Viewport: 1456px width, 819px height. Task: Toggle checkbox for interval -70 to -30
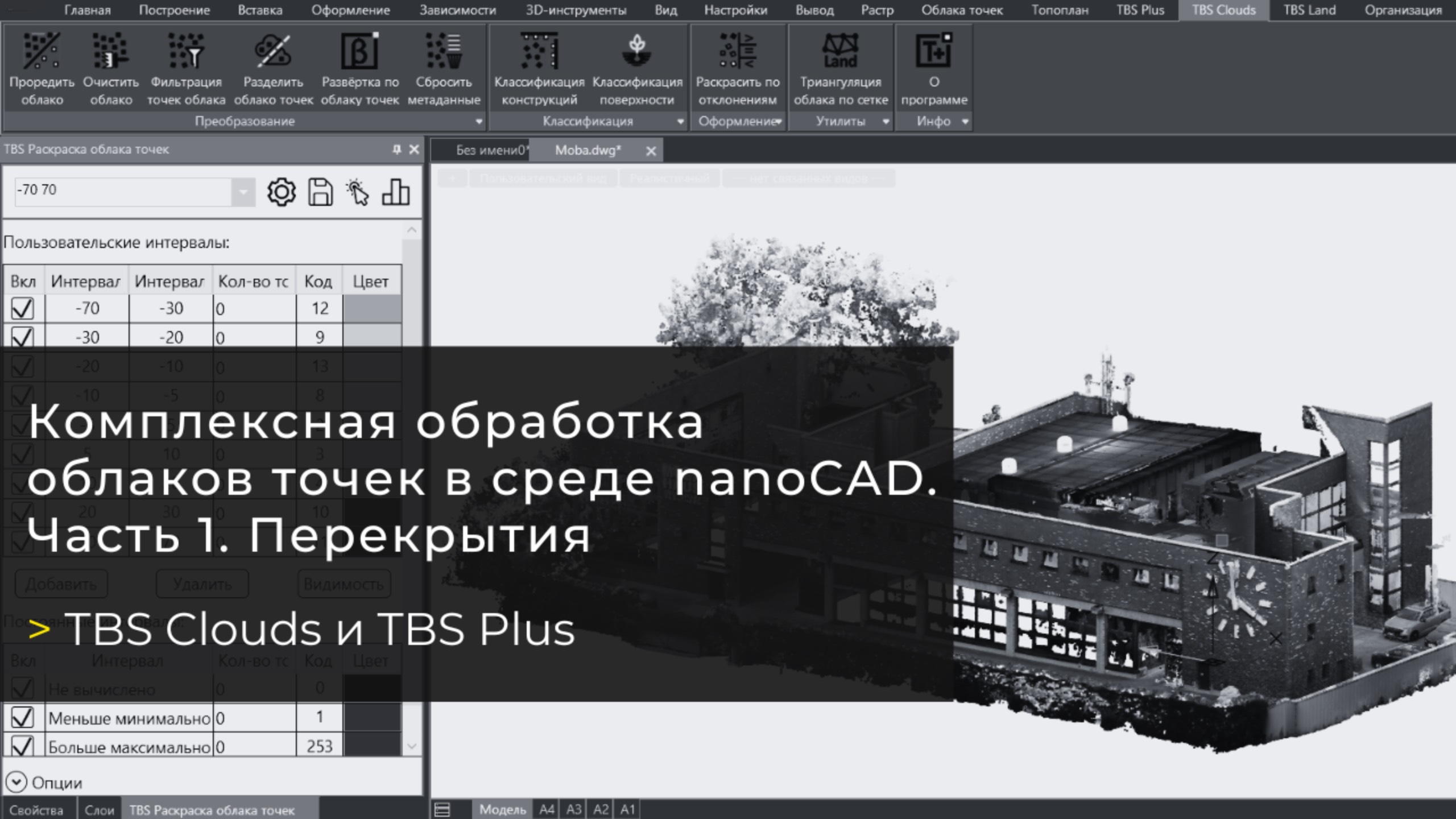23,309
